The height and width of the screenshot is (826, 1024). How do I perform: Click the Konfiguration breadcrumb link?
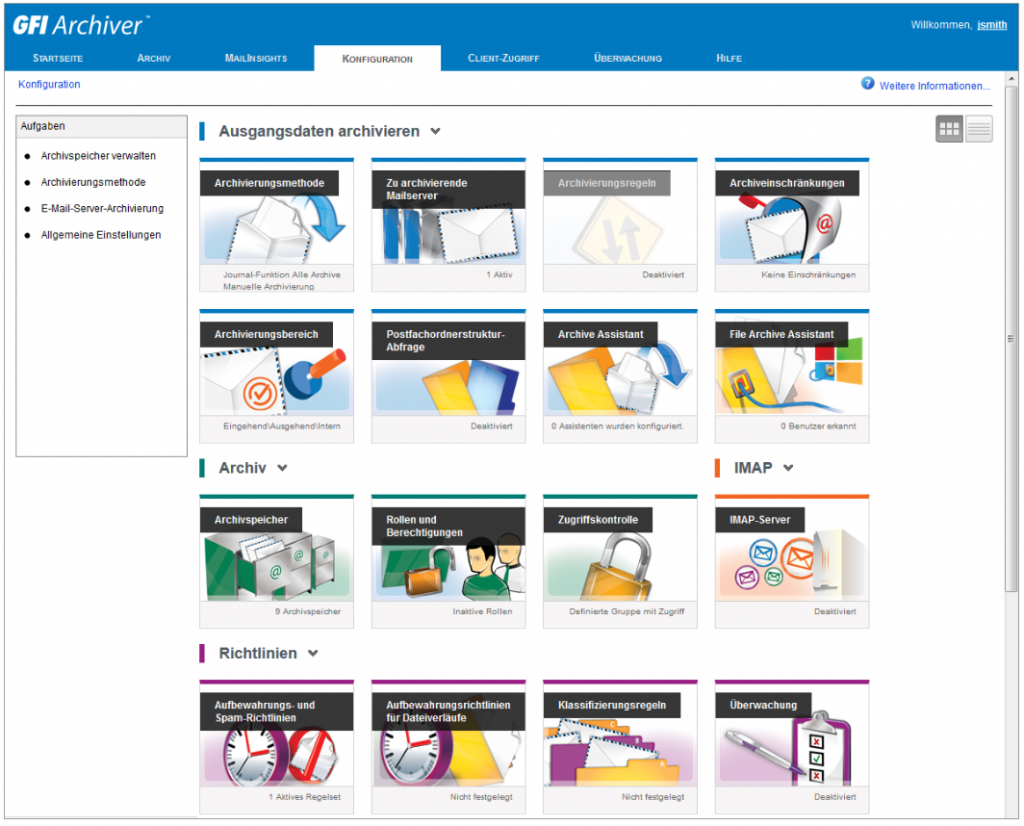(49, 84)
